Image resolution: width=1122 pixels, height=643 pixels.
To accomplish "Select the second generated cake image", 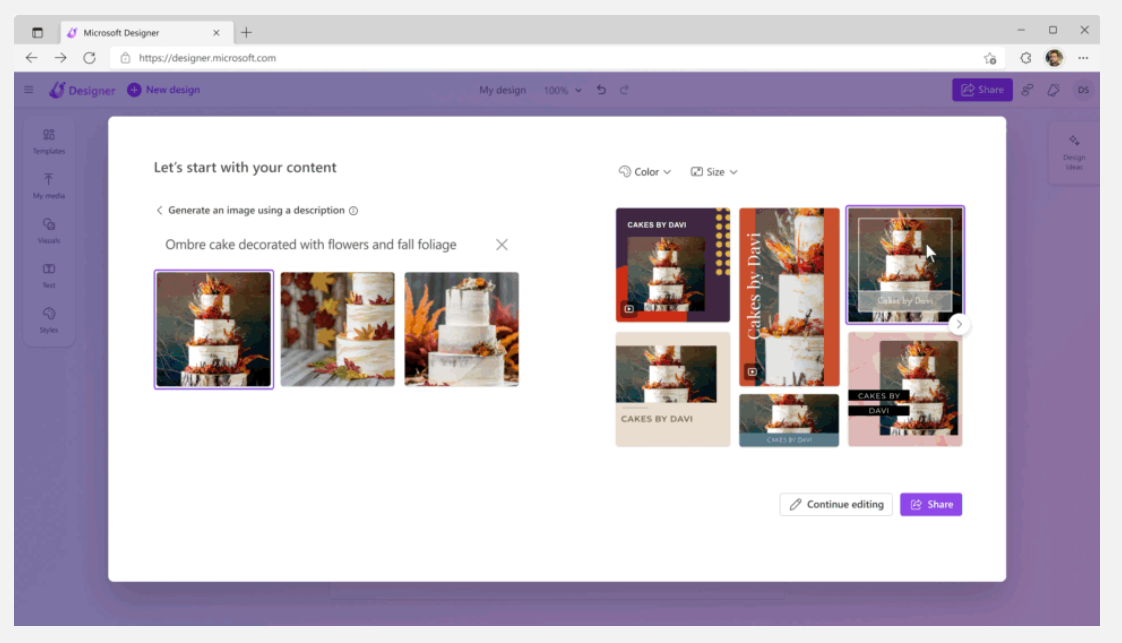I will [x=337, y=329].
